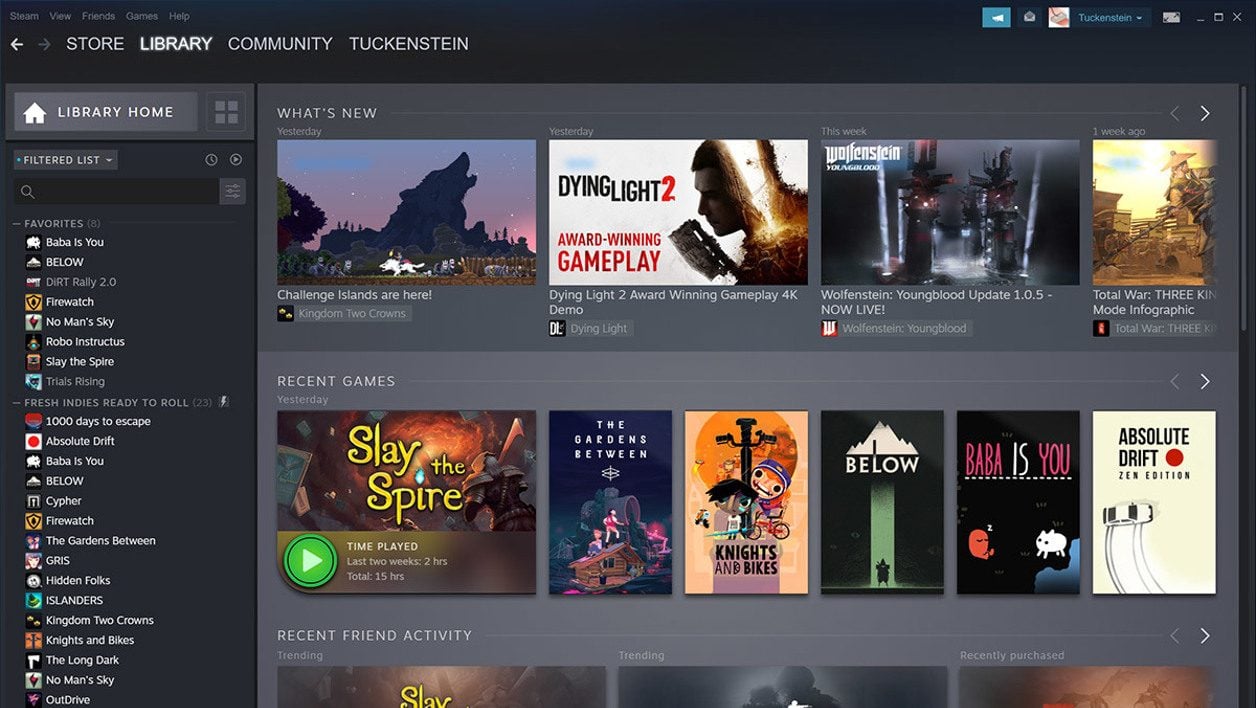
Task: Select 1000 days to escape
Action: point(98,421)
